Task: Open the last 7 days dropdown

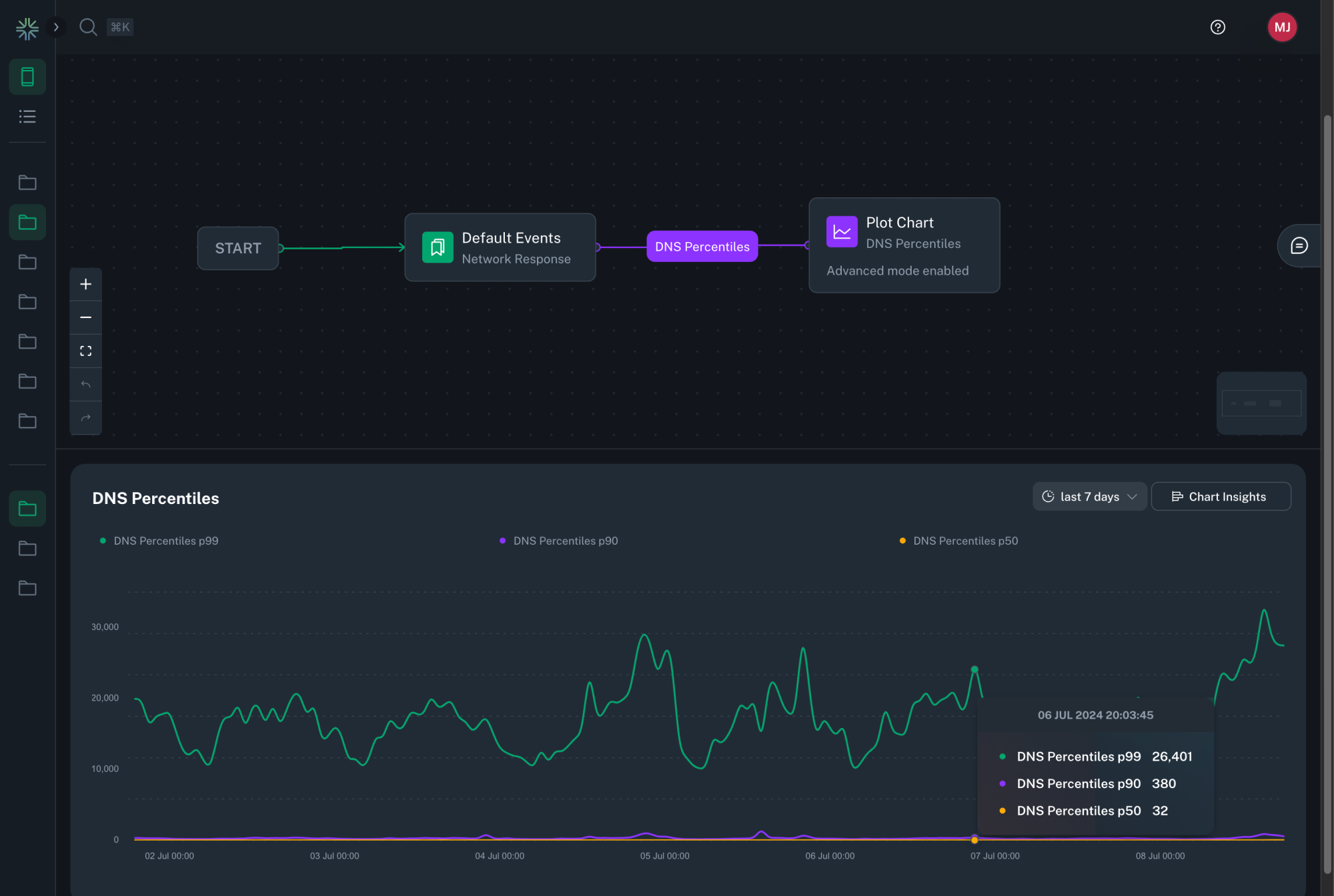Action: 1089,497
